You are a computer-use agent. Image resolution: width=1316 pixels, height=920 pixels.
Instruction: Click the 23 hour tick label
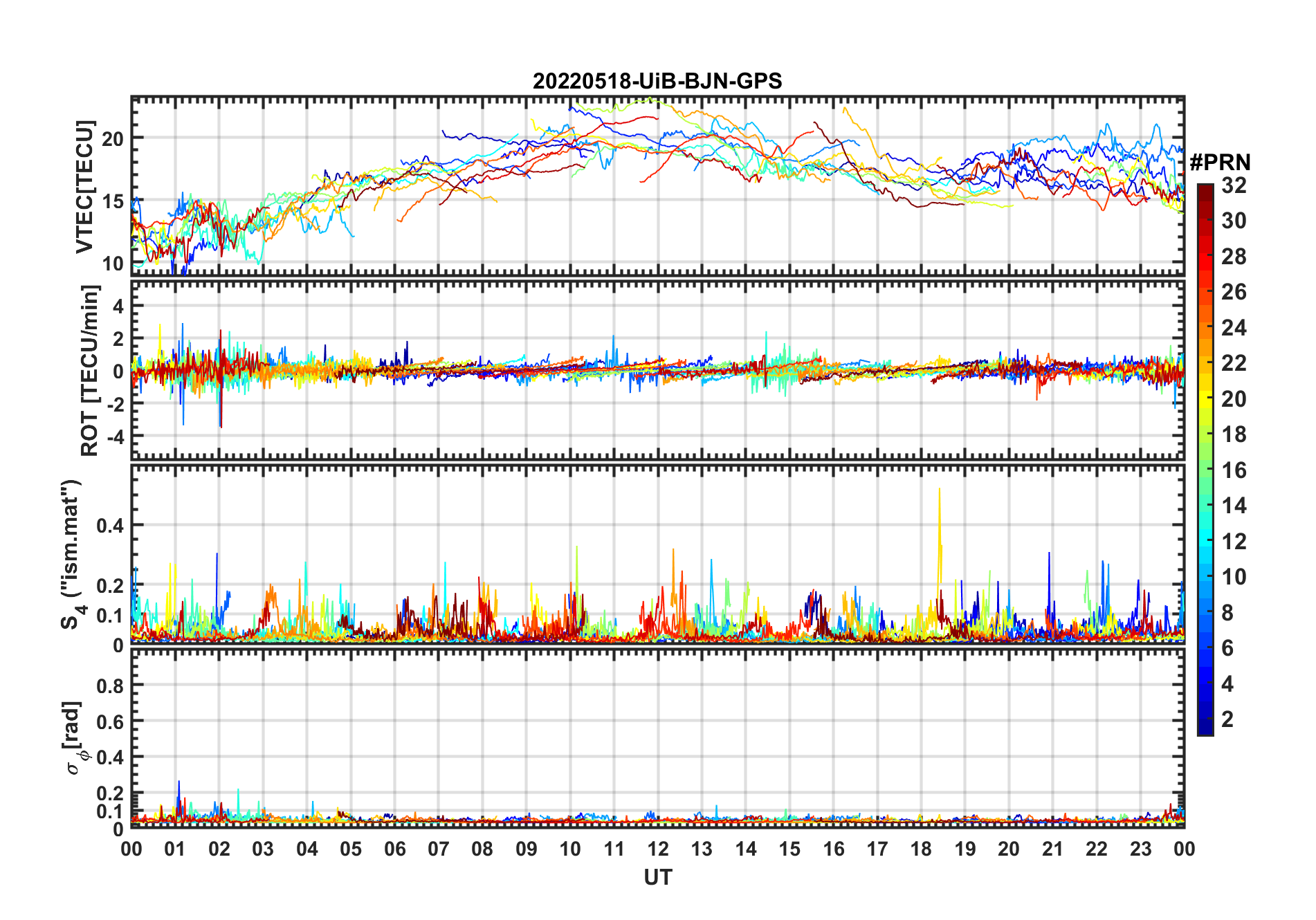tap(1140, 849)
